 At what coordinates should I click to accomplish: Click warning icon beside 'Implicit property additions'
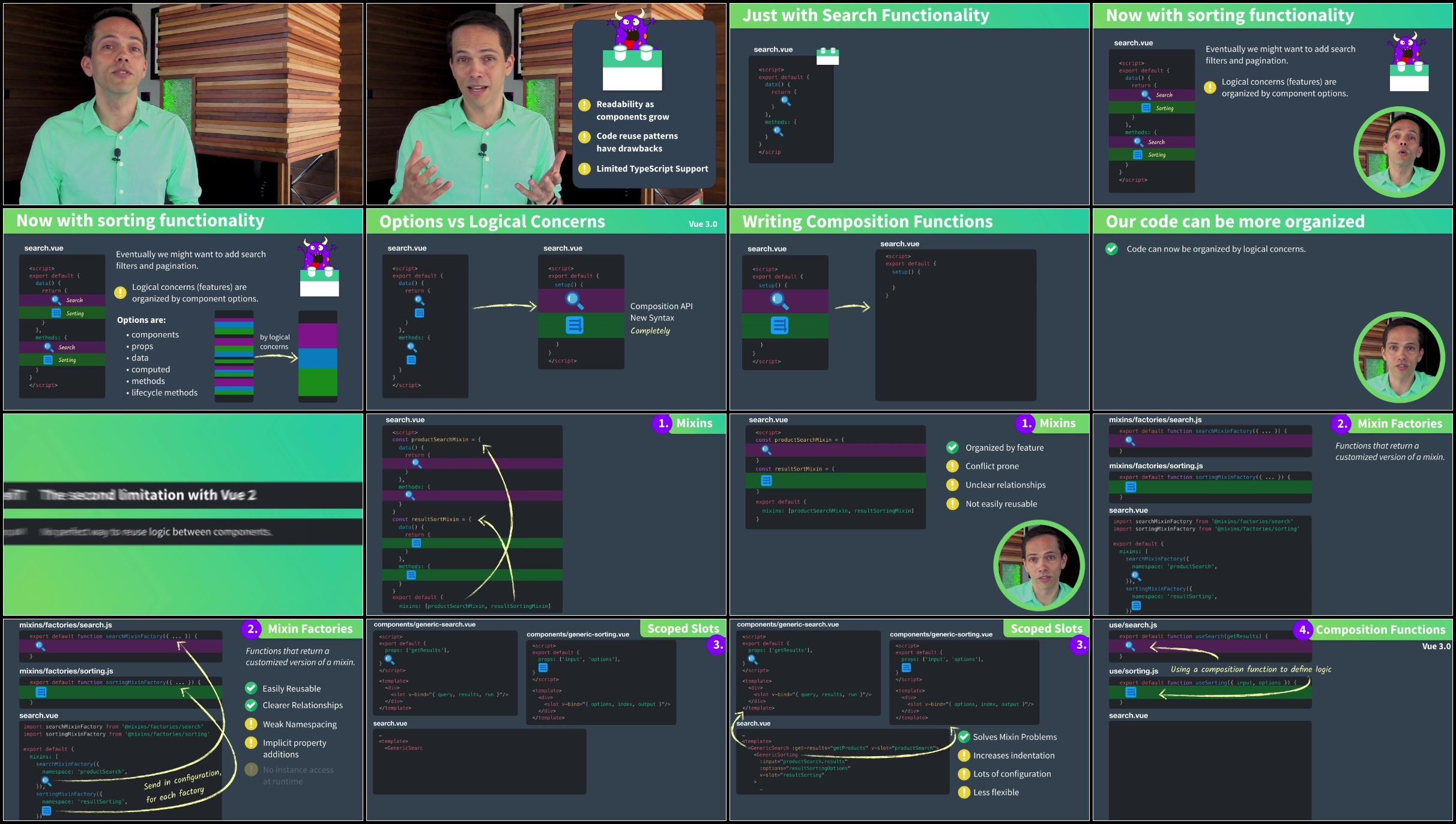point(251,743)
